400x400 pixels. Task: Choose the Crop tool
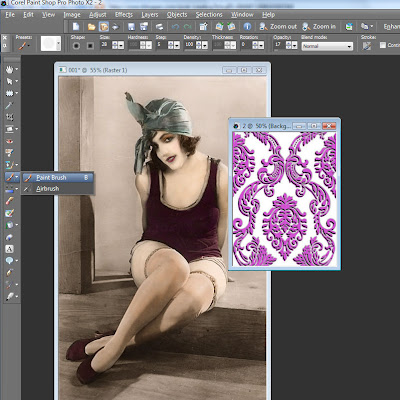click(9, 117)
